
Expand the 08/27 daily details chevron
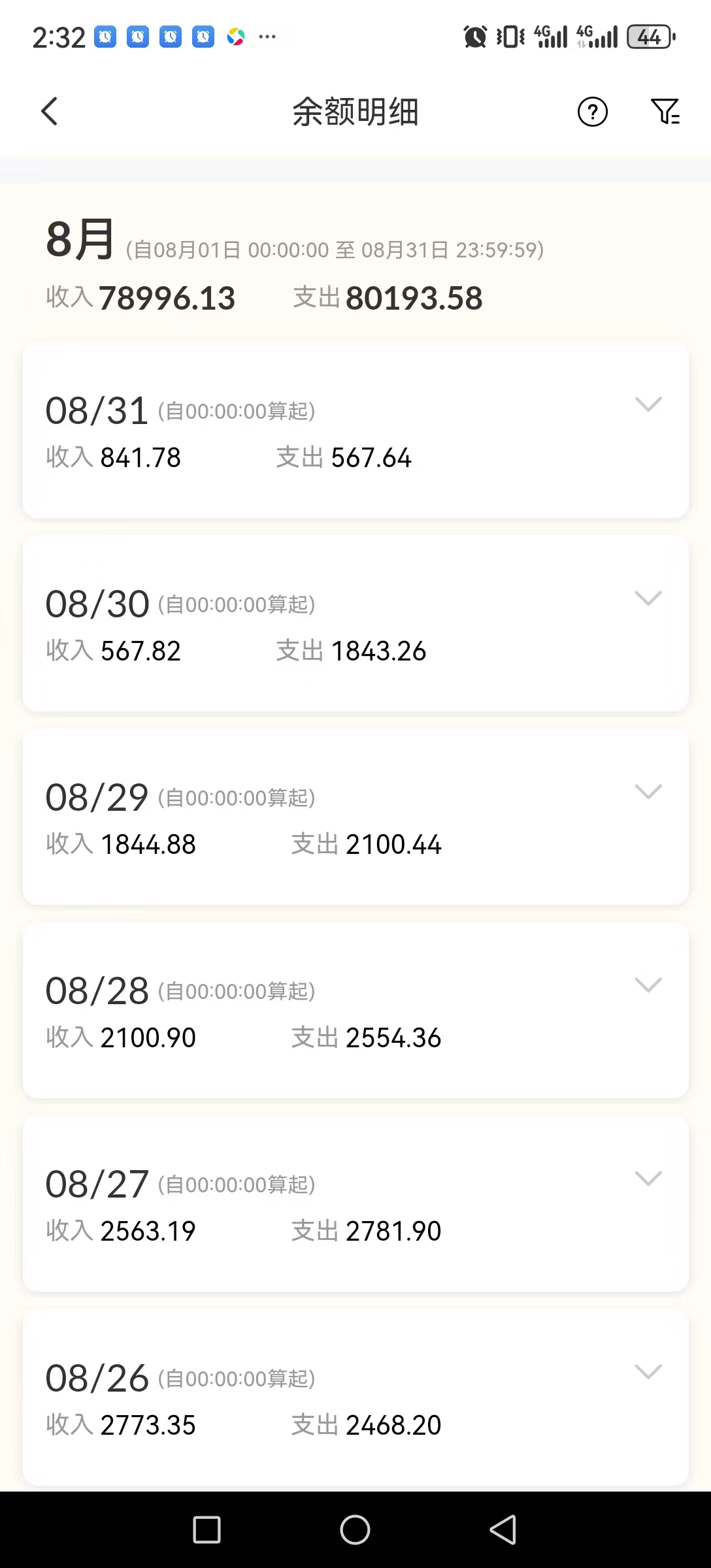648,1178
